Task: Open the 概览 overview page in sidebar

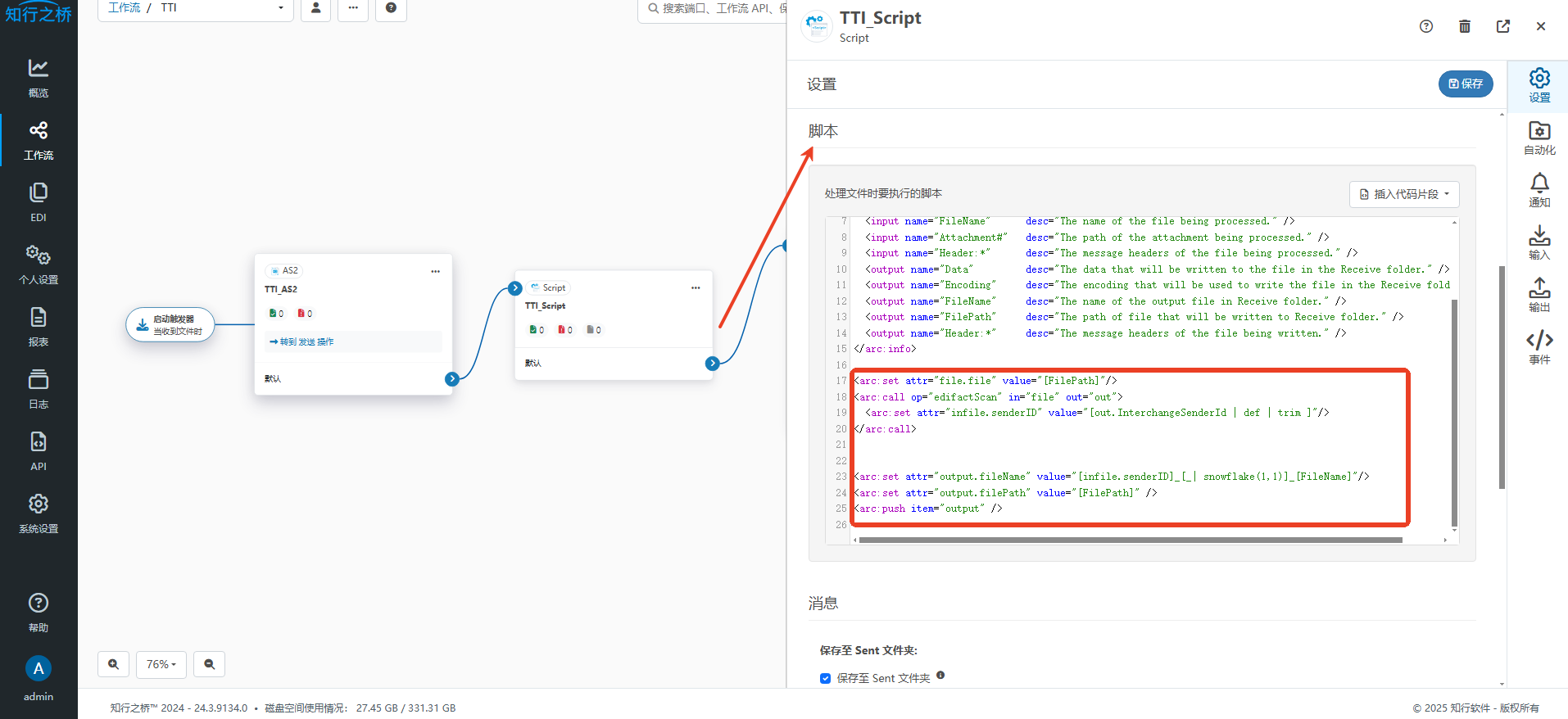Action: click(39, 78)
